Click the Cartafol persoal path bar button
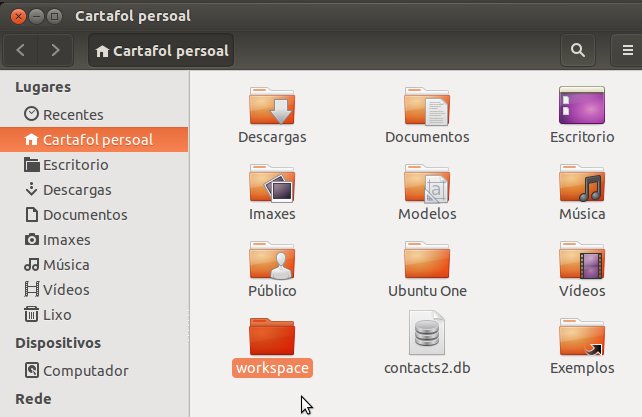 [x=161, y=50]
